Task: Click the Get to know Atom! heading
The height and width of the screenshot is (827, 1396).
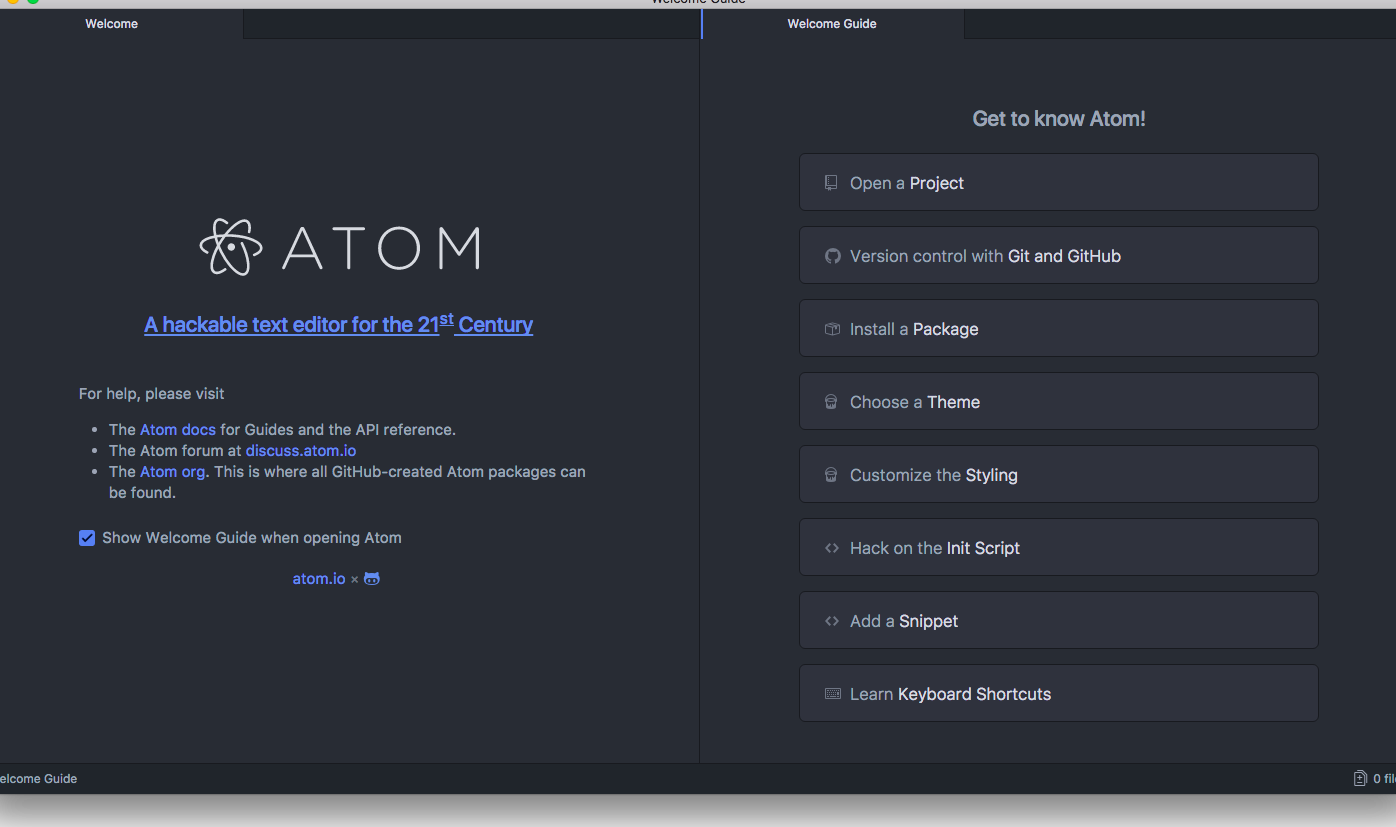Action: [x=1059, y=119]
